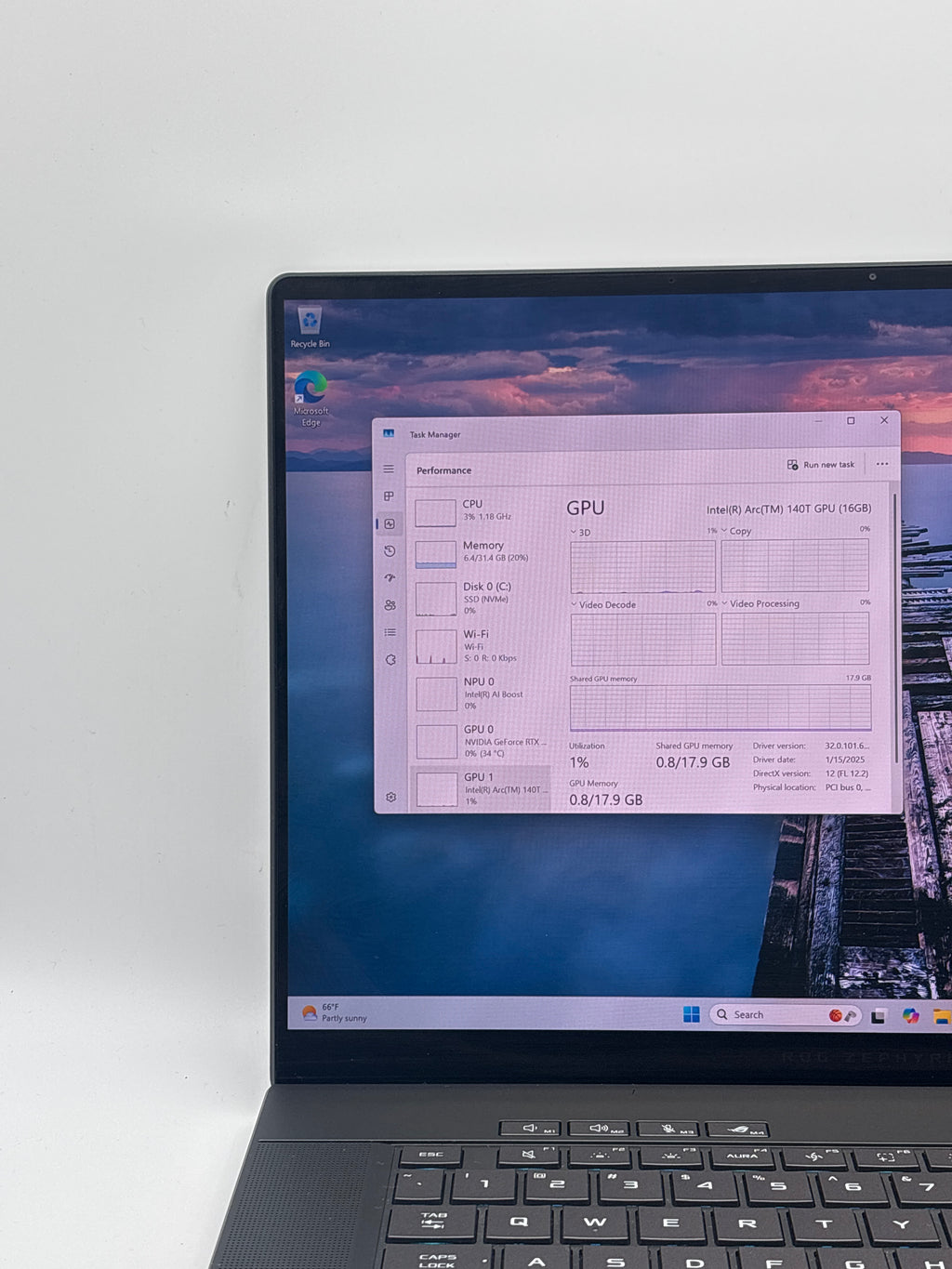Select CPU in the performance list
Screen dimensions: 952x1269
[x=482, y=511]
